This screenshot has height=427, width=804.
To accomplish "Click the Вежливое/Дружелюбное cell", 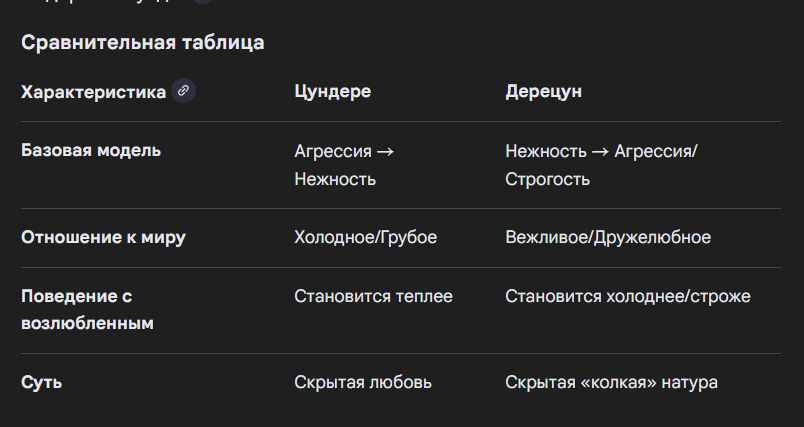I will coord(608,237).
